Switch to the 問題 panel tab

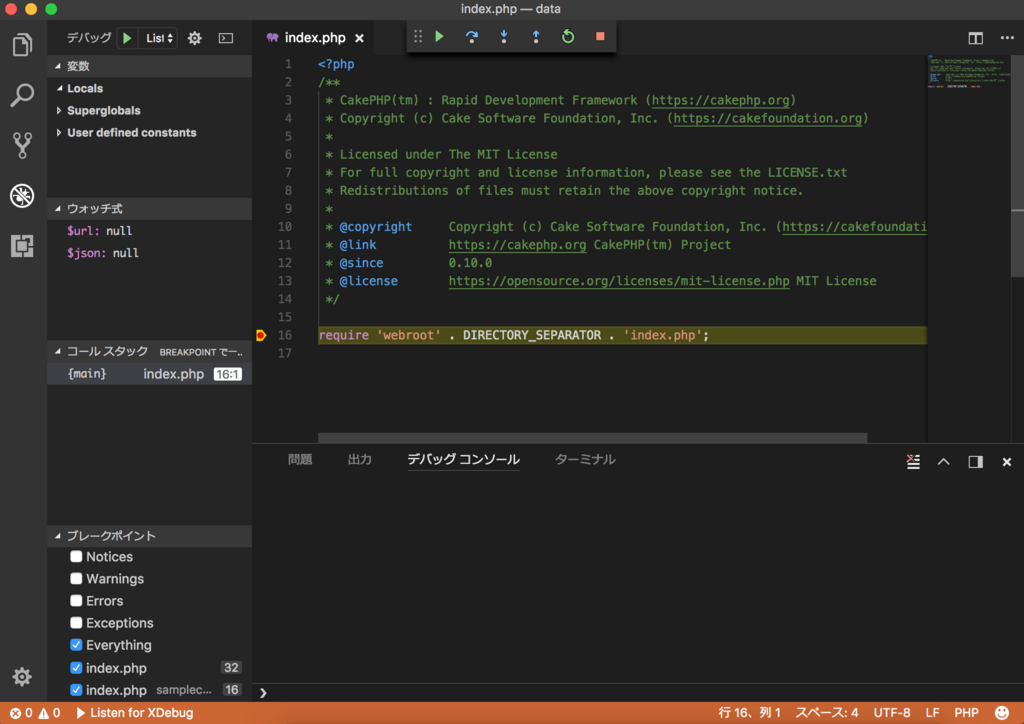pos(300,460)
